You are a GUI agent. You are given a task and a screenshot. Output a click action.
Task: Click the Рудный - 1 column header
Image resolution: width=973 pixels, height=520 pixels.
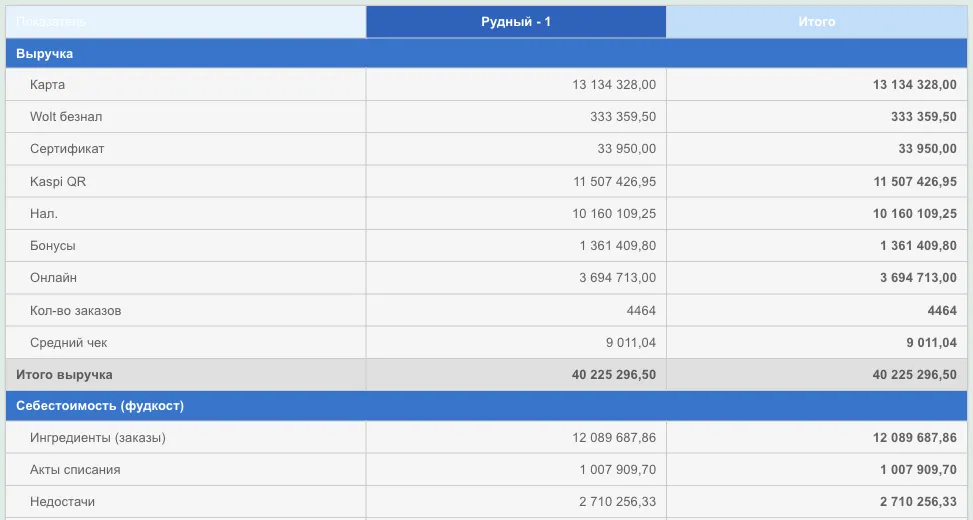(x=516, y=22)
